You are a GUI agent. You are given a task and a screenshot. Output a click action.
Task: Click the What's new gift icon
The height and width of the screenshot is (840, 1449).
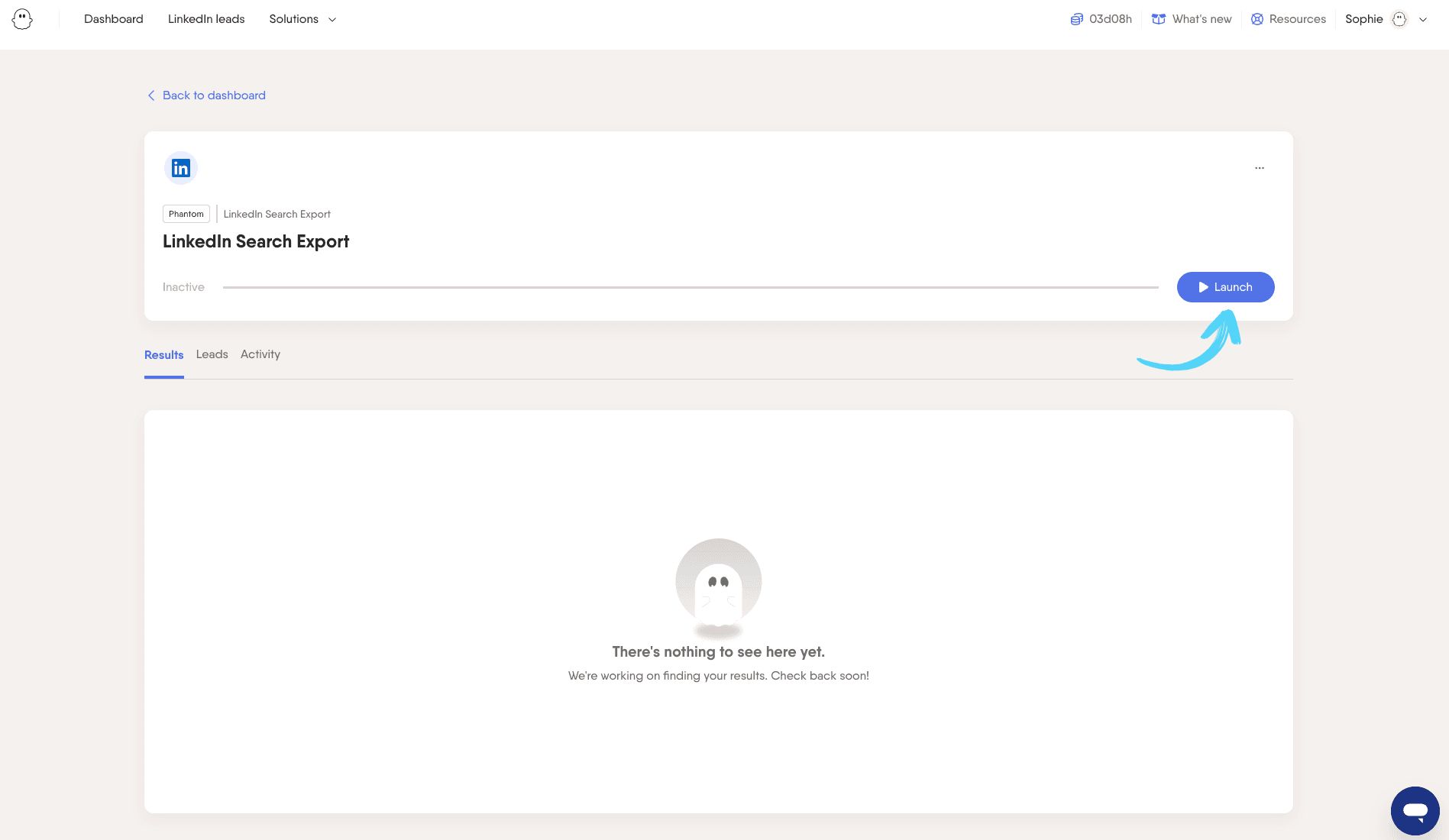click(x=1158, y=19)
